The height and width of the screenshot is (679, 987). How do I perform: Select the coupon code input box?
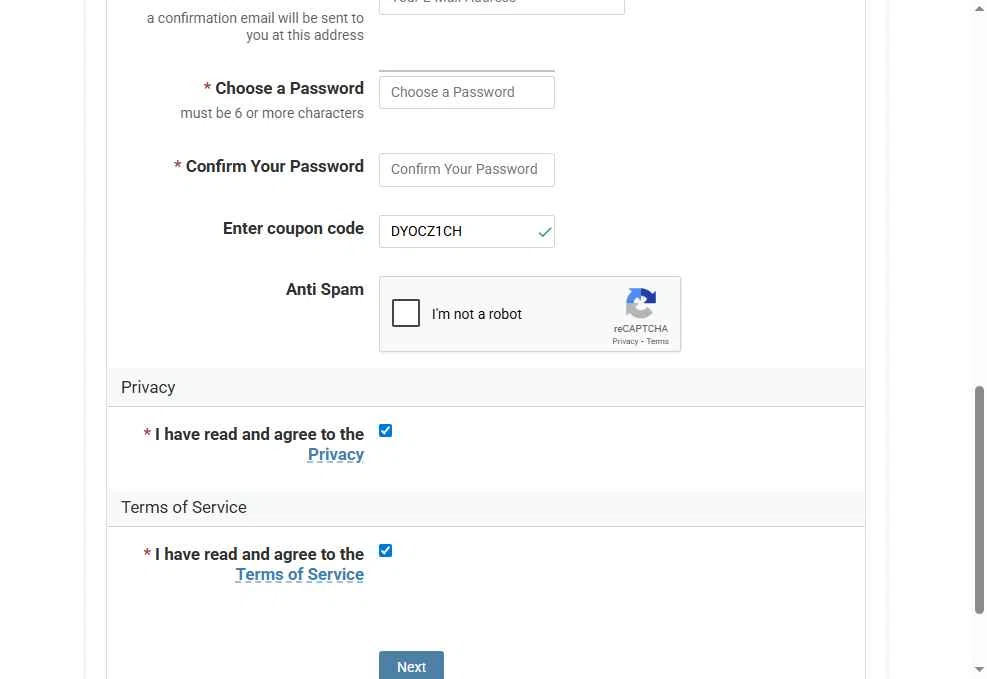pyautogui.click(x=456, y=232)
